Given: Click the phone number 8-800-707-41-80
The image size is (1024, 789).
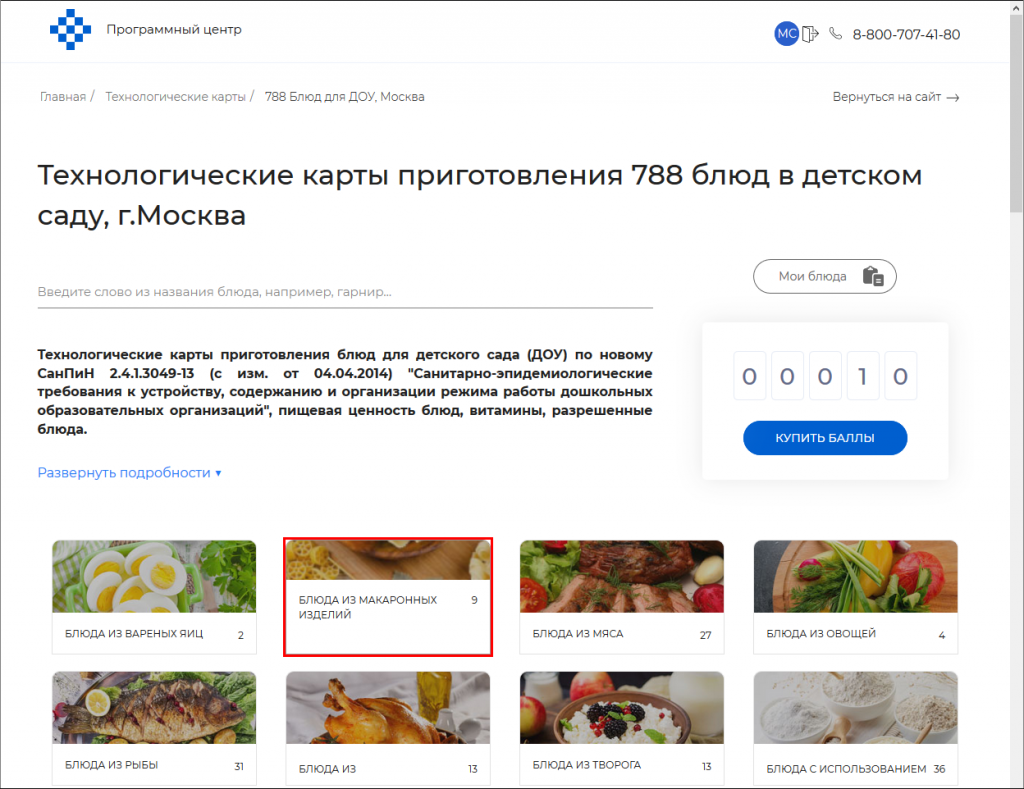Looking at the screenshot, I should pyautogui.click(x=906, y=35).
